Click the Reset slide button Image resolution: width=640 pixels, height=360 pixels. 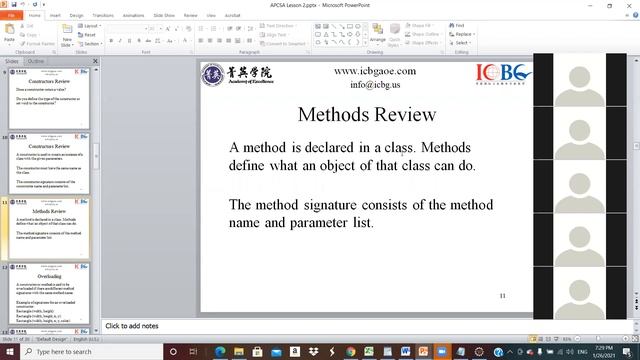(87, 35)
